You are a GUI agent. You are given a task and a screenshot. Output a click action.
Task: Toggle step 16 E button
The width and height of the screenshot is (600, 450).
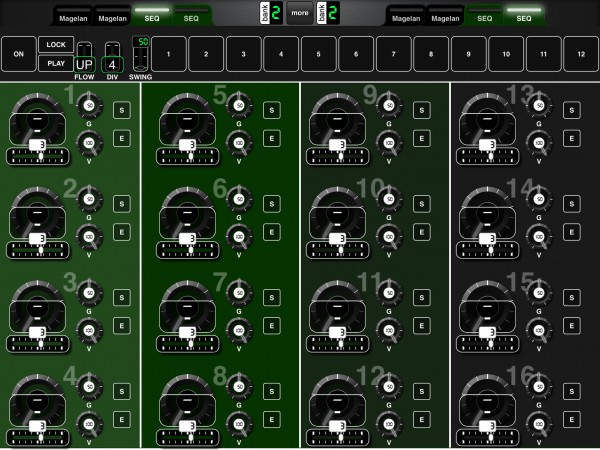[572, 420]
